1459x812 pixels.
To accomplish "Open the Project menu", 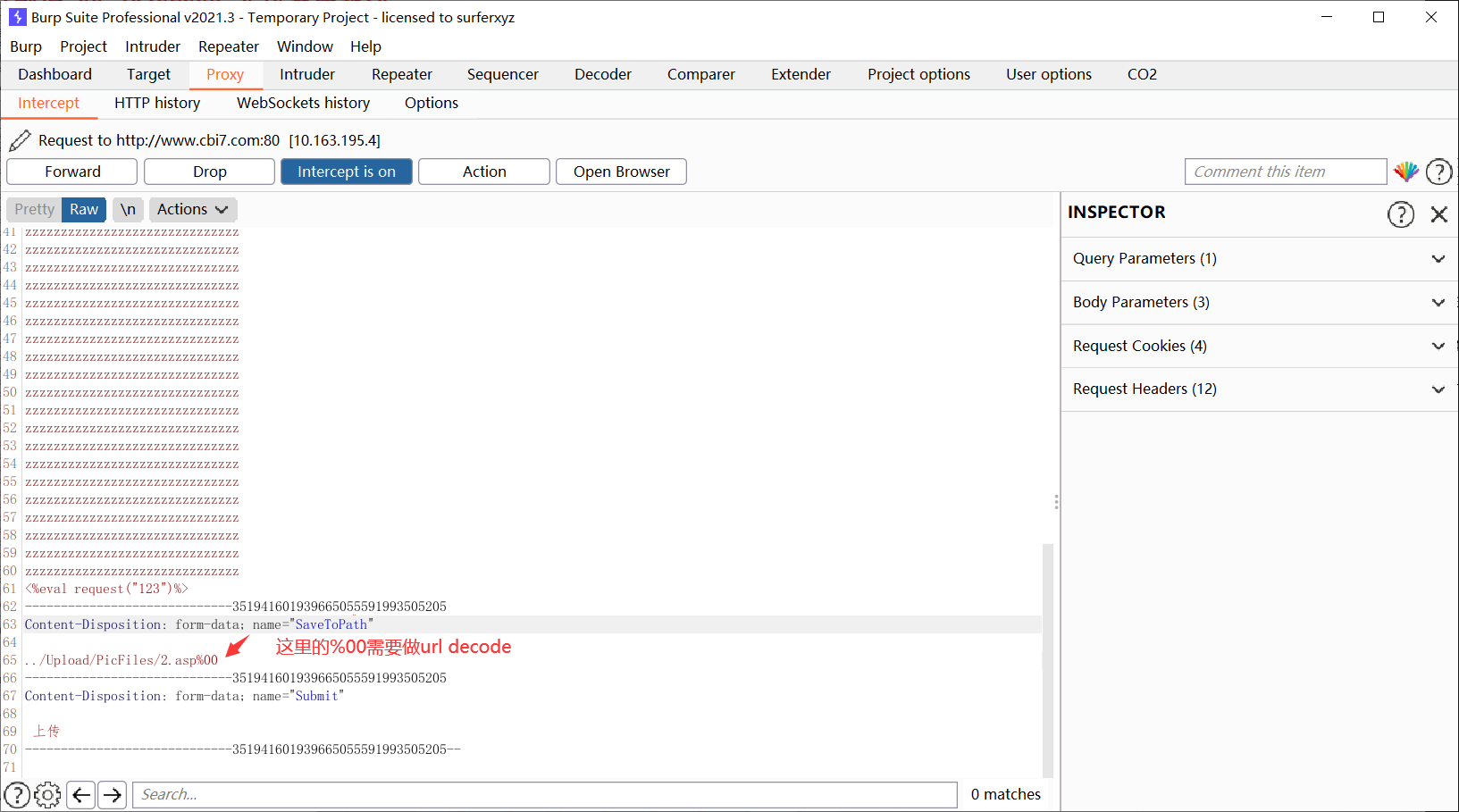I will pyautogui.click(x=83, y=46).
